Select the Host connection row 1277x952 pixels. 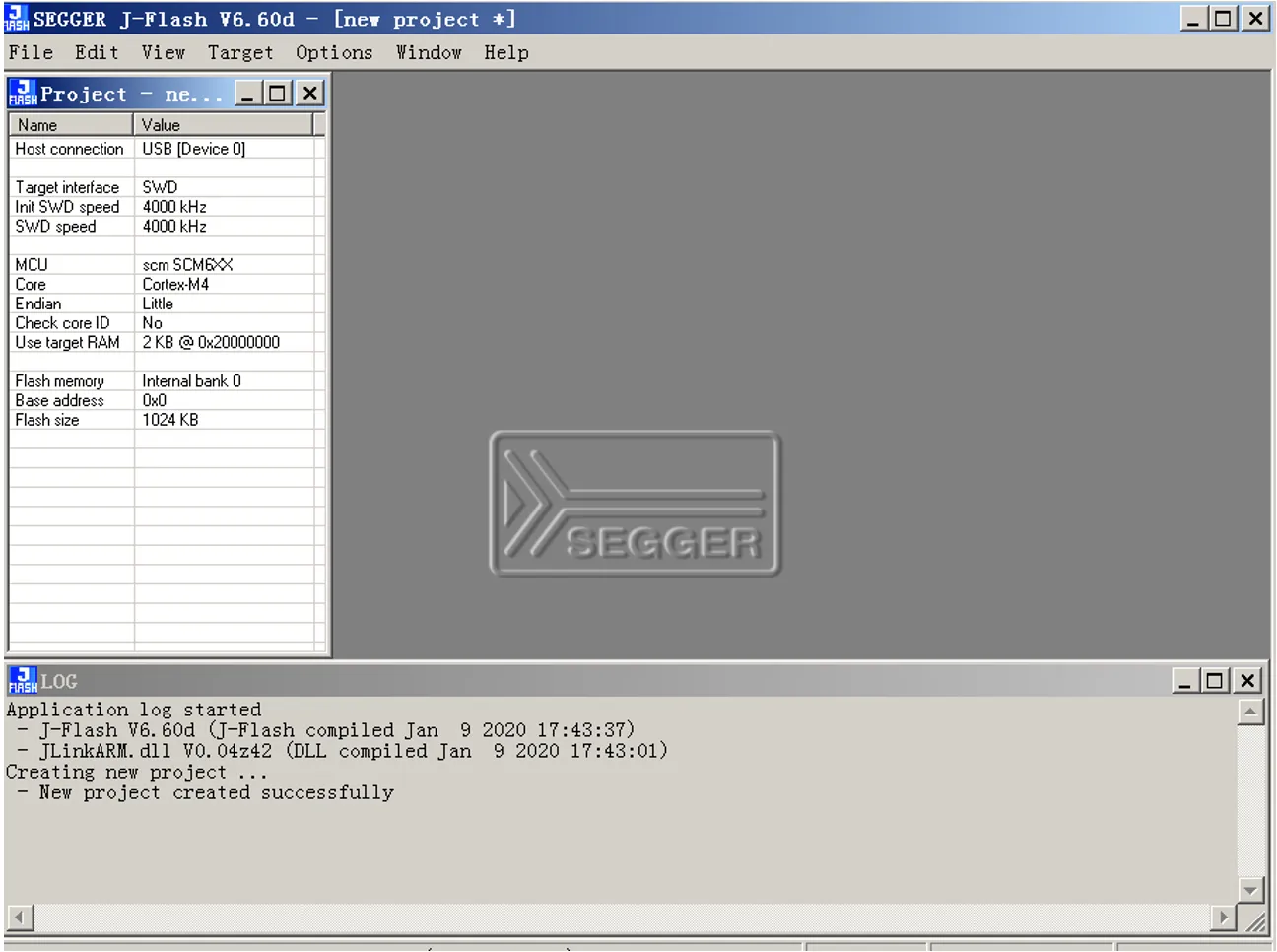coord(168,149)
